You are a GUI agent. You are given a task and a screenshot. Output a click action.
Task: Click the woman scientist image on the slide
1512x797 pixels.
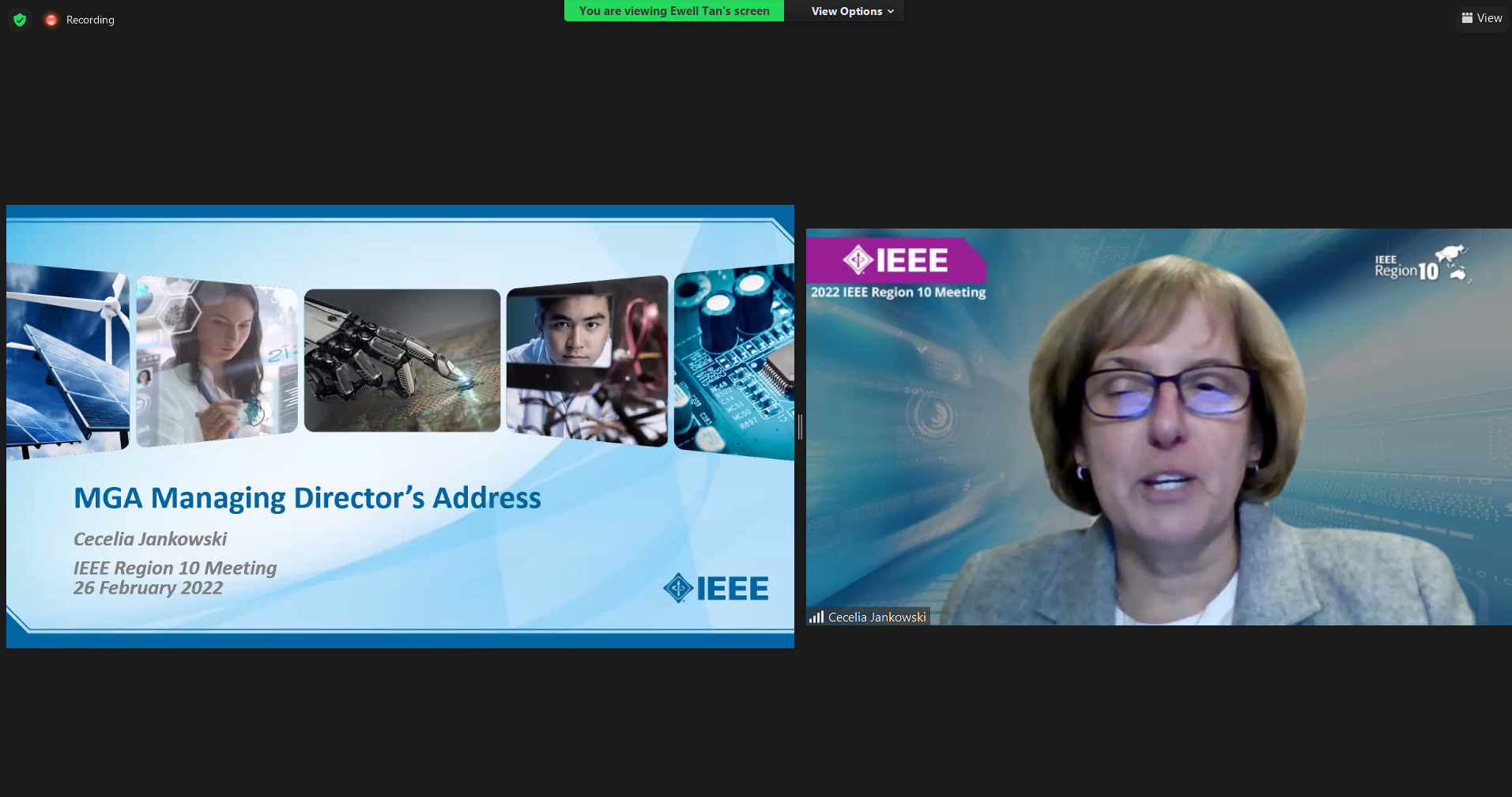[x=217, y=361]
